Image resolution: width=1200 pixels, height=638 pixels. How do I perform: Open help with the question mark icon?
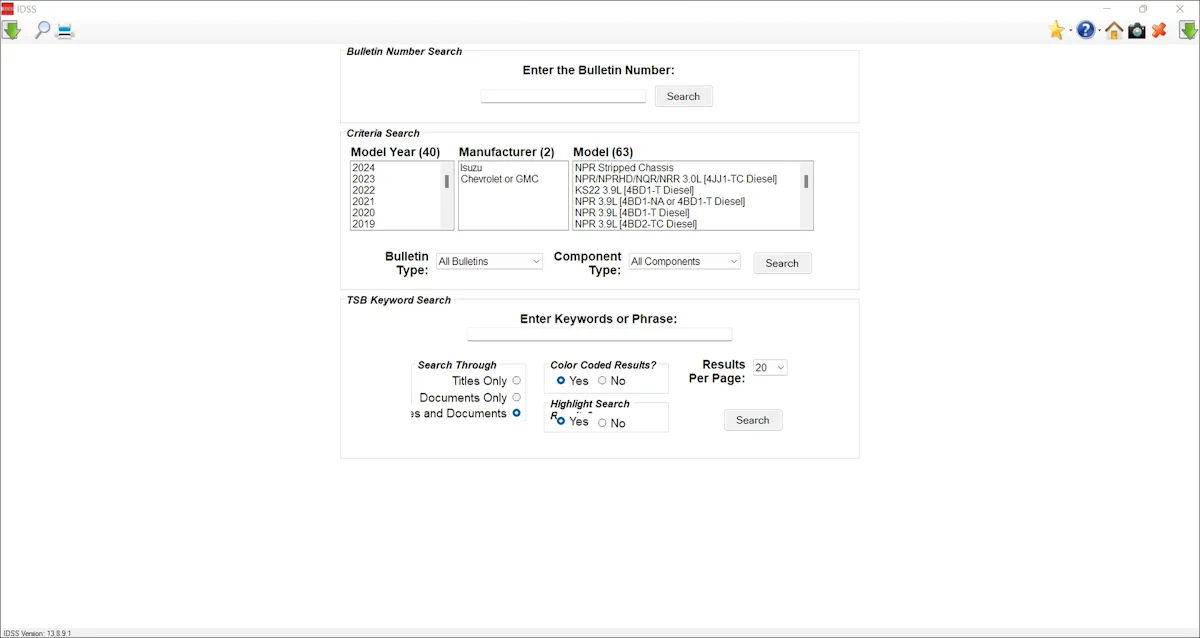point(1085,30)
